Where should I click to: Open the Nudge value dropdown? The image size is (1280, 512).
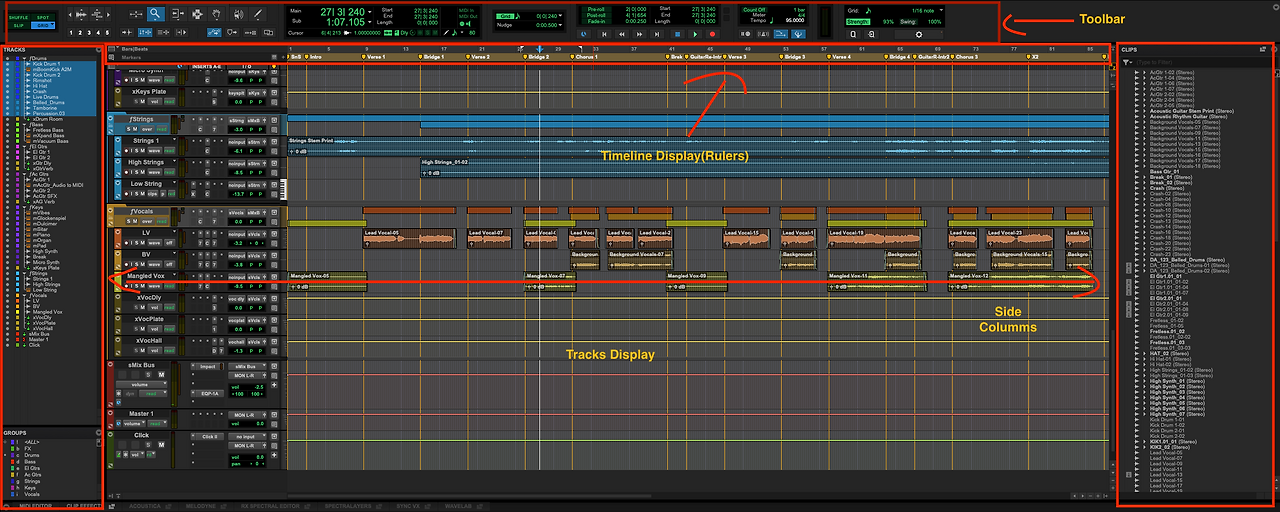tap(561, 25)
